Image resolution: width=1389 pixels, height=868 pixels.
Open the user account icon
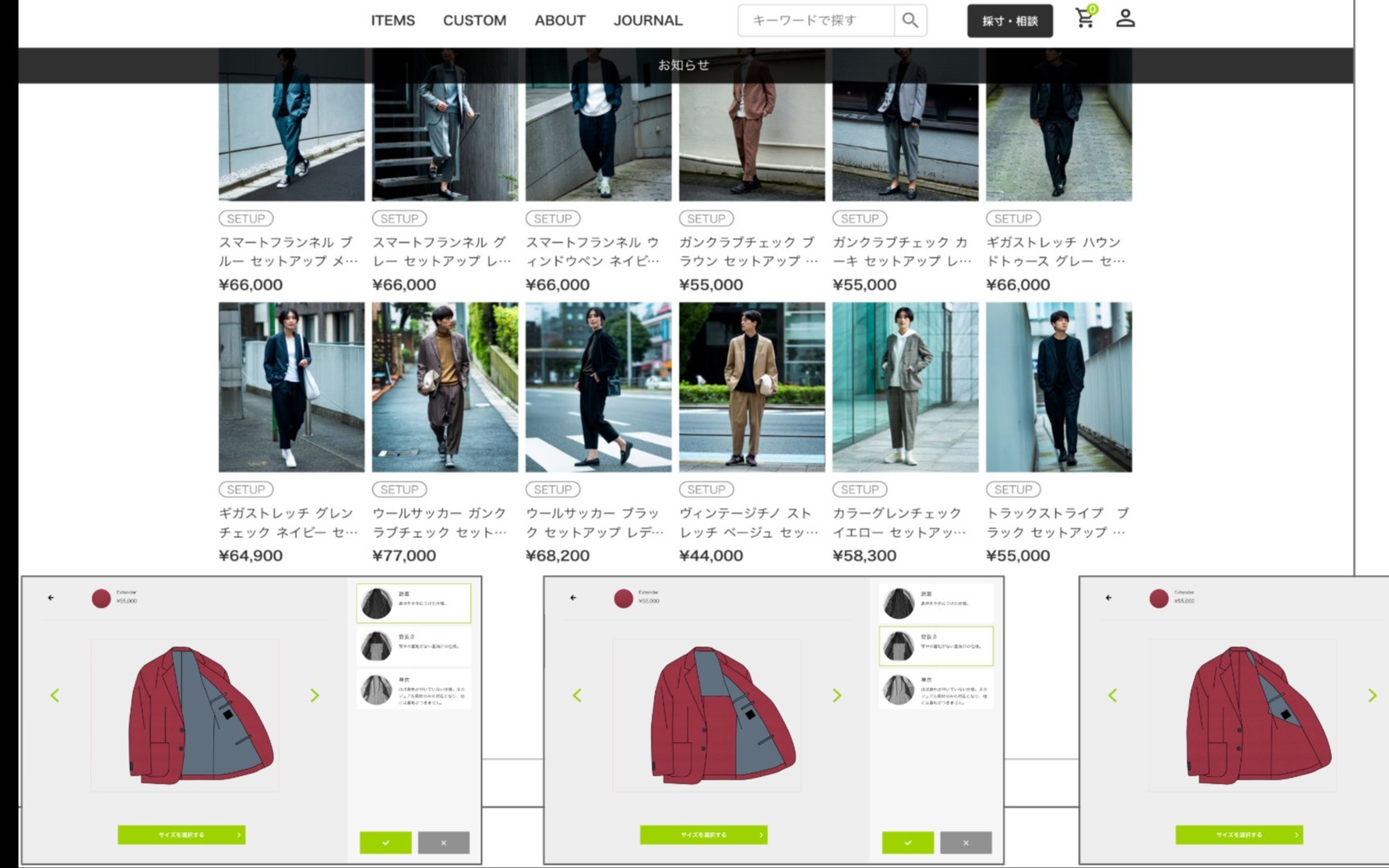[x=1125, y=19]
